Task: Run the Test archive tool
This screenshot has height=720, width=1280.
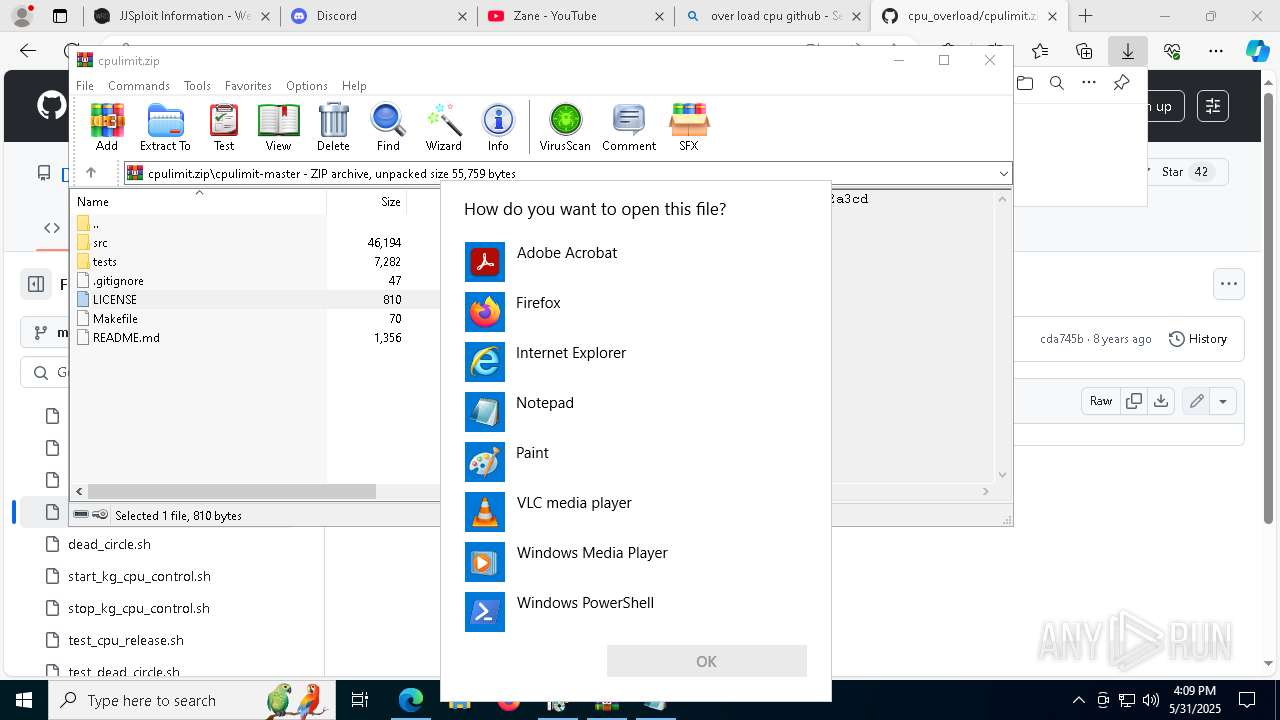Action: tap(224, 127)
